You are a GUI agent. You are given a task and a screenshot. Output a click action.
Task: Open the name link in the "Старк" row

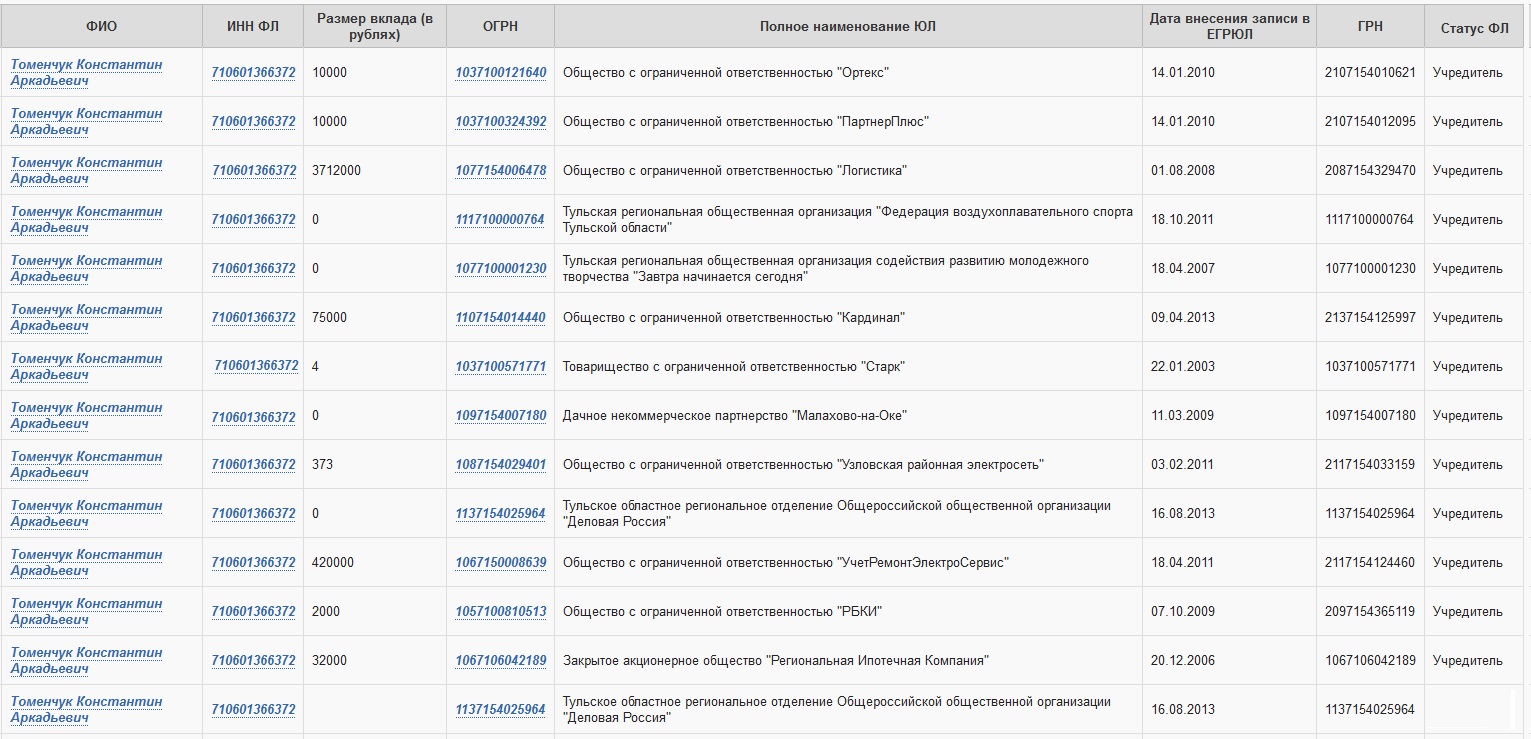tap(86, 366)
